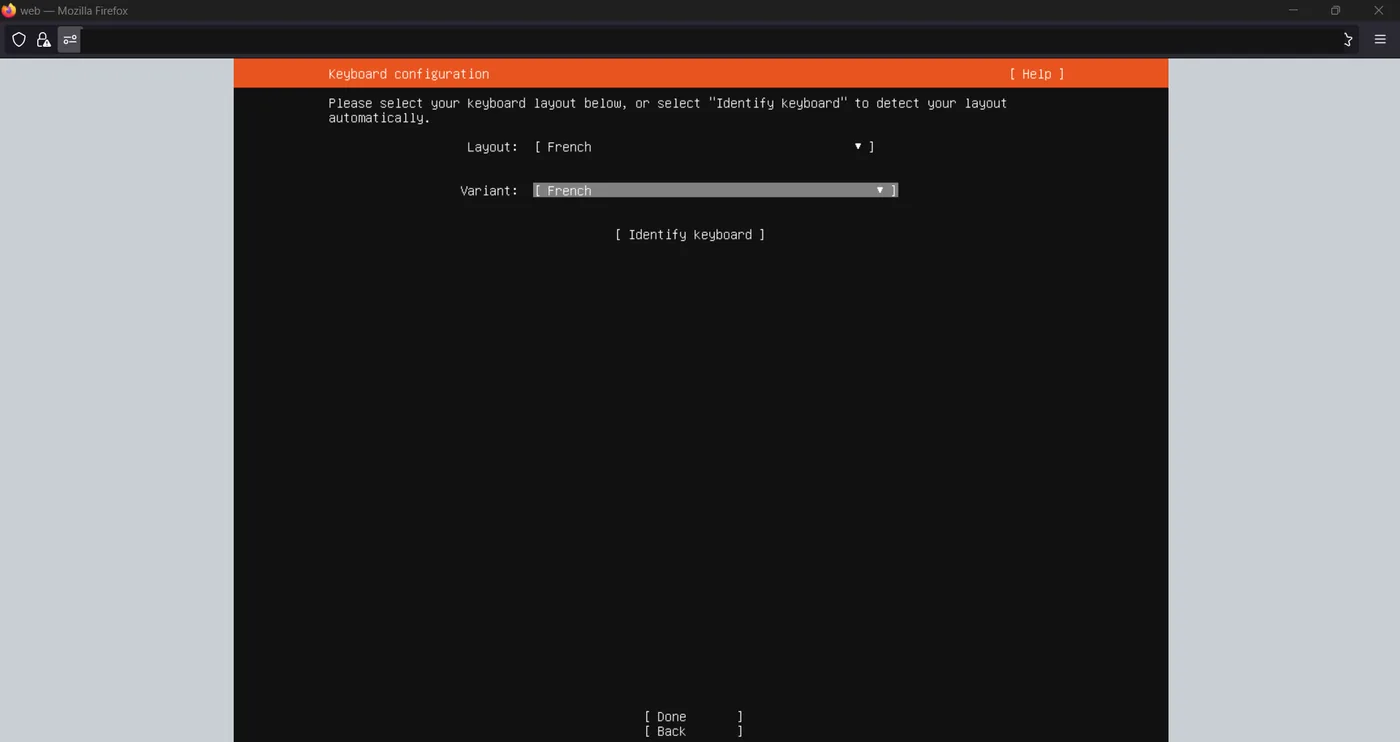Click the Layout dropdown arrow

pos(858,146)
